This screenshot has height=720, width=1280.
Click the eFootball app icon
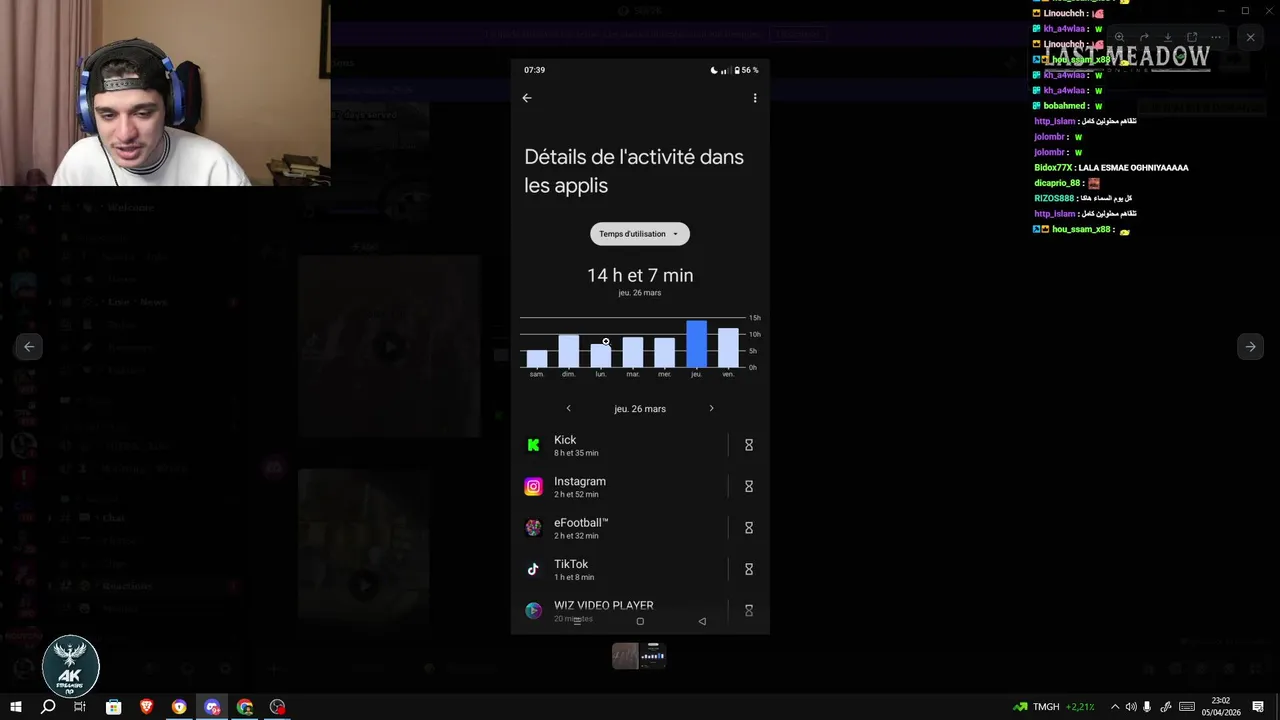click(x=533, y=528)
